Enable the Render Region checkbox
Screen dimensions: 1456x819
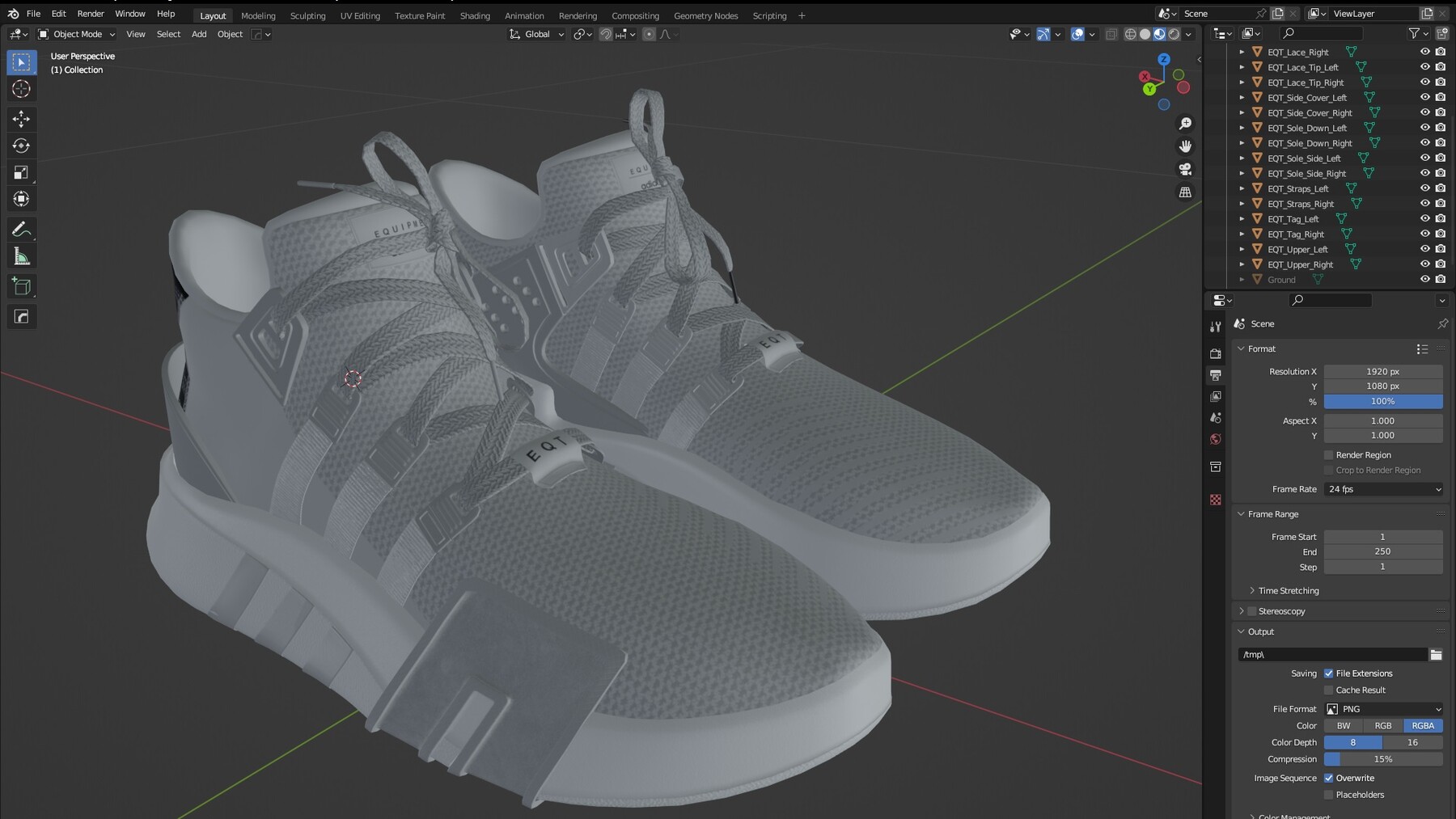point(1327,454)
